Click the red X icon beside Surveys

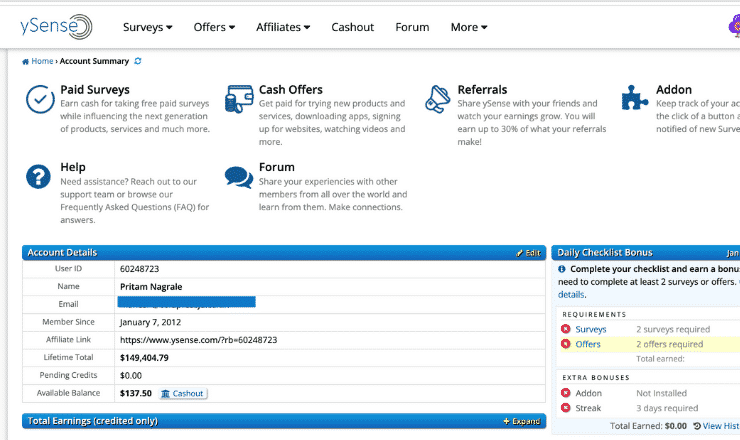[565, 329]
